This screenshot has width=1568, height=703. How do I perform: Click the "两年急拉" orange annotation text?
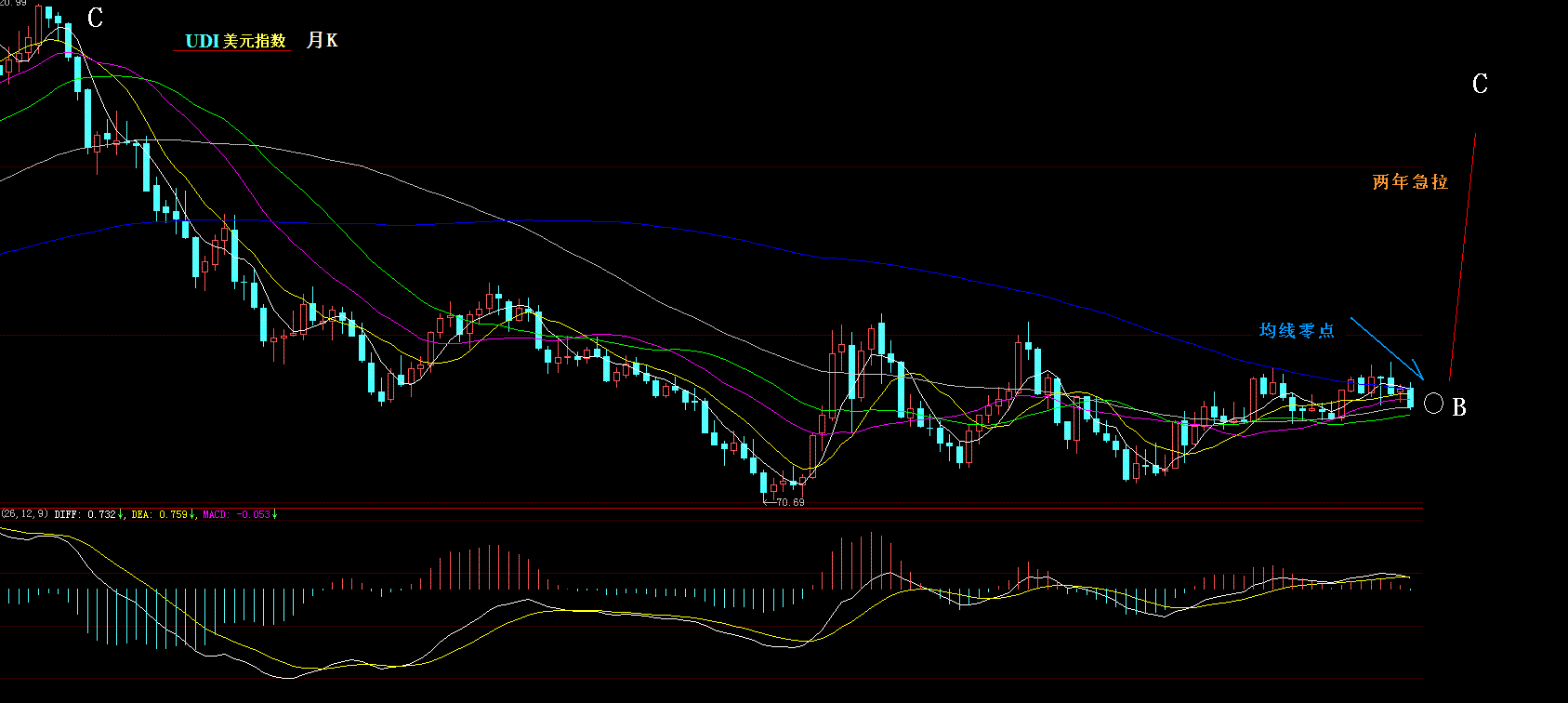click(x=1410, y=182)
